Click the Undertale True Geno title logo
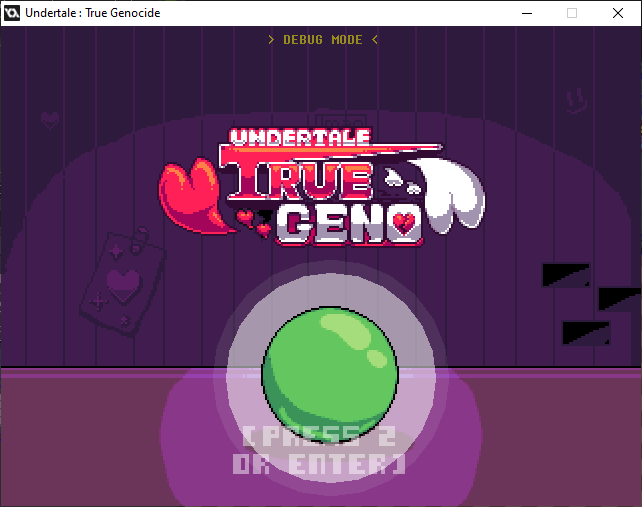 coord(322,187)
